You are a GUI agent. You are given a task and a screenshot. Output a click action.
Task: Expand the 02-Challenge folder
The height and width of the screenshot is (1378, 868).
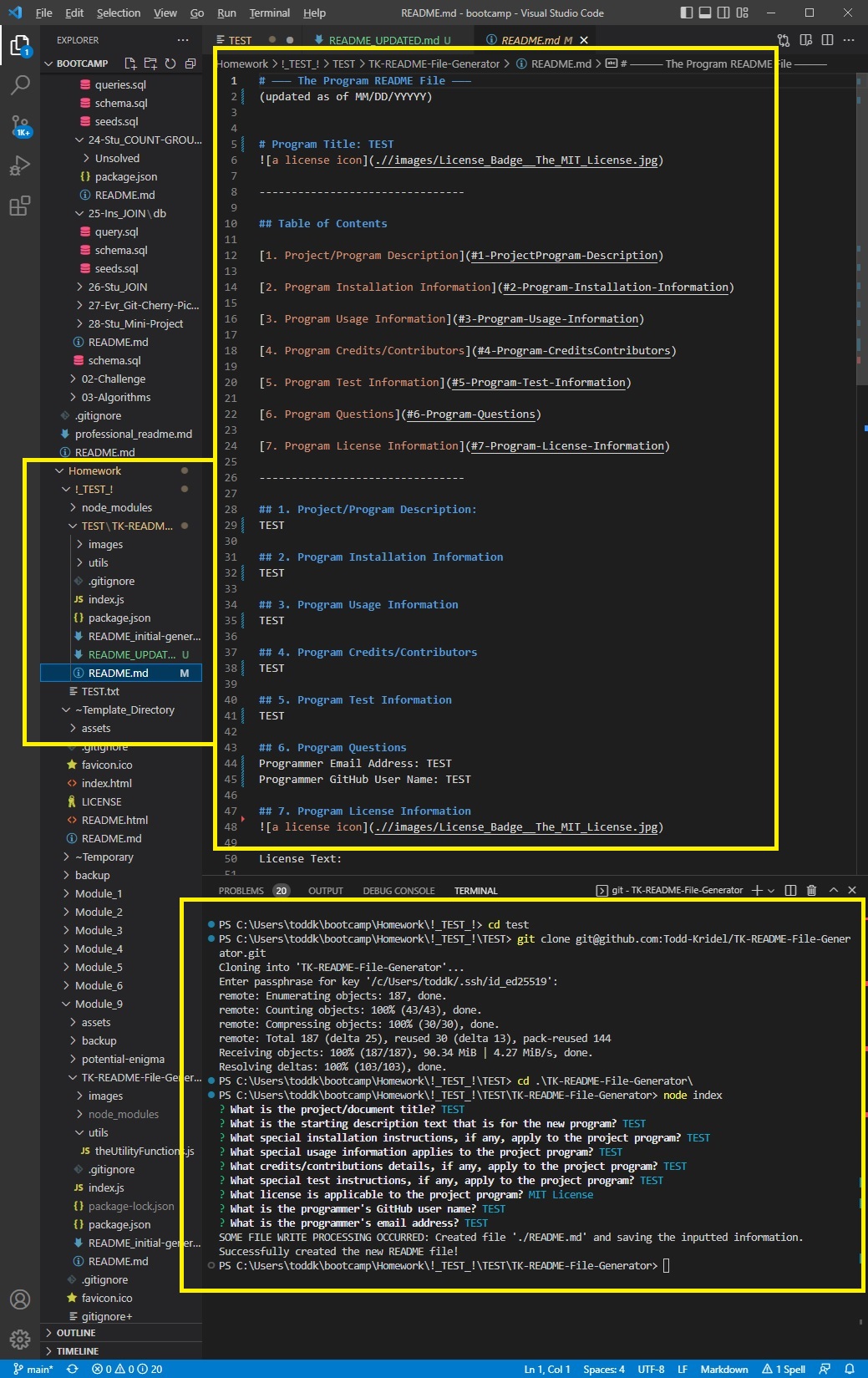click(x=121, y=379)
